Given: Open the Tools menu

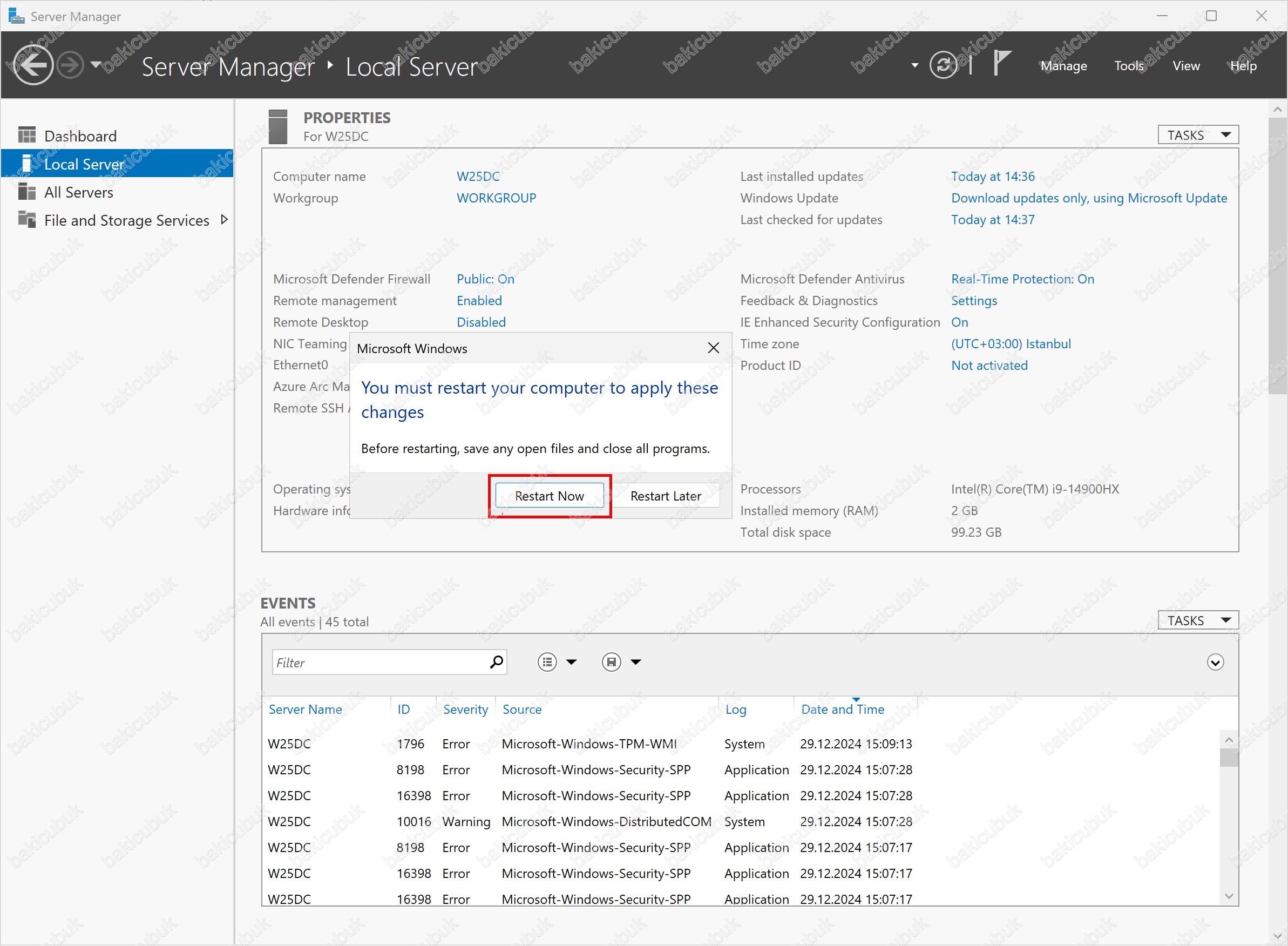Looking at the screenshot, I should click(1129, 66).
